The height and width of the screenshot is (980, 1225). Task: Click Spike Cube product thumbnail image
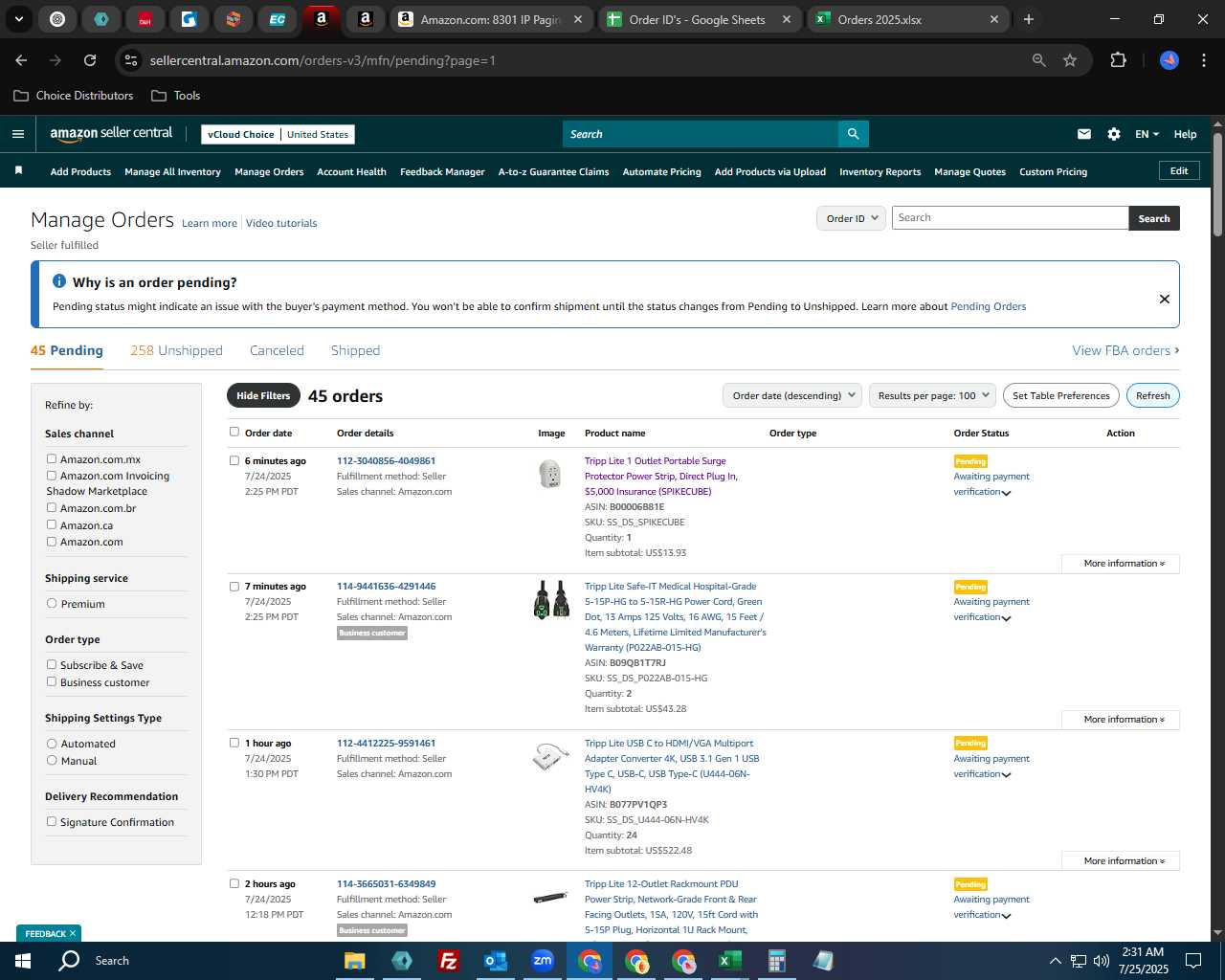tap(550, 473)
